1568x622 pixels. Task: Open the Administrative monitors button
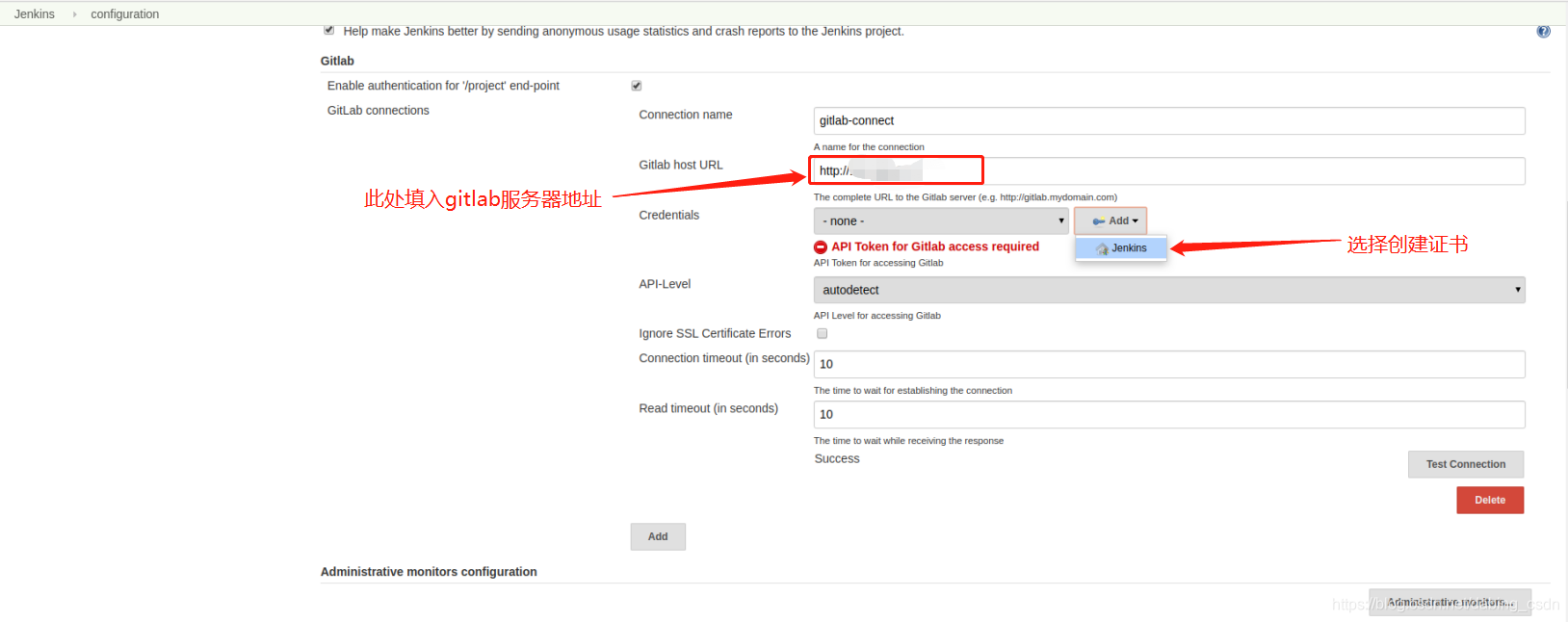1450,602
